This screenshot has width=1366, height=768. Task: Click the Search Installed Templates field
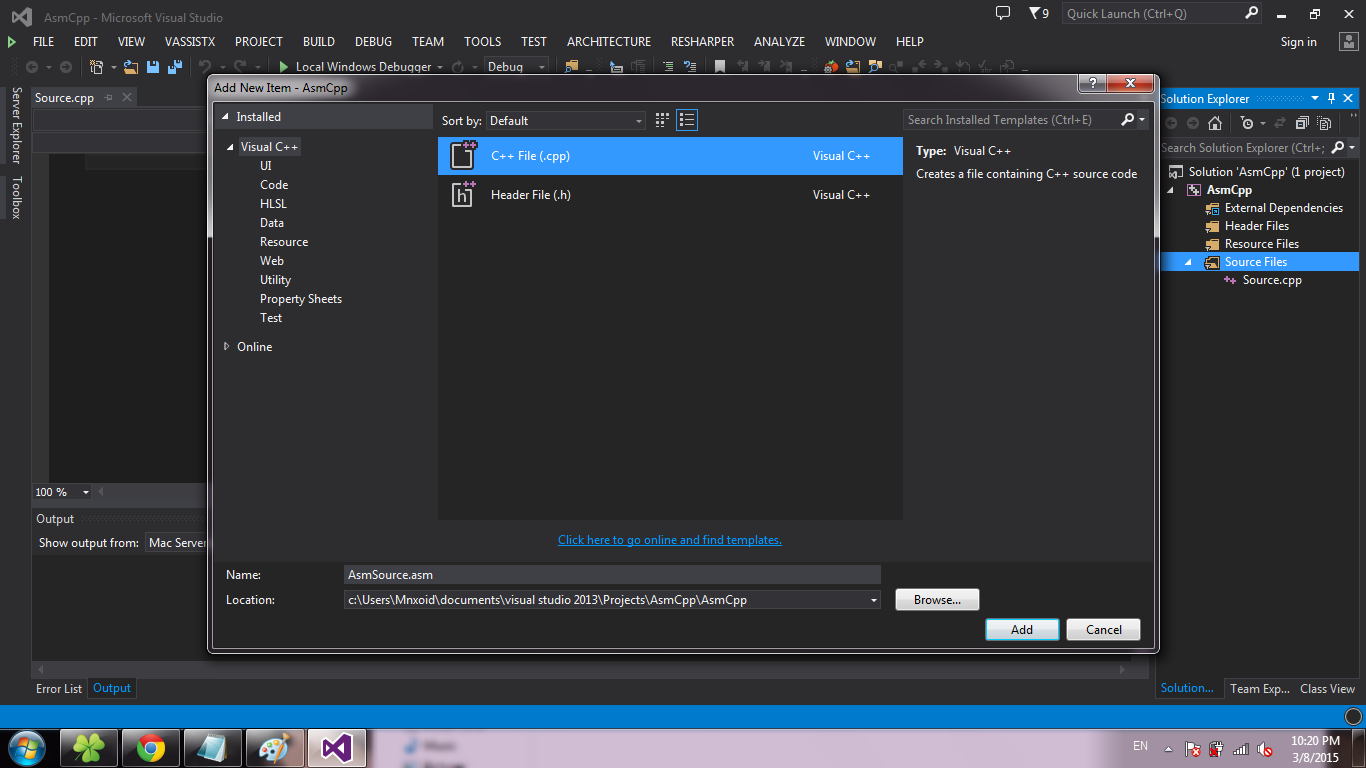[1011, 120]
